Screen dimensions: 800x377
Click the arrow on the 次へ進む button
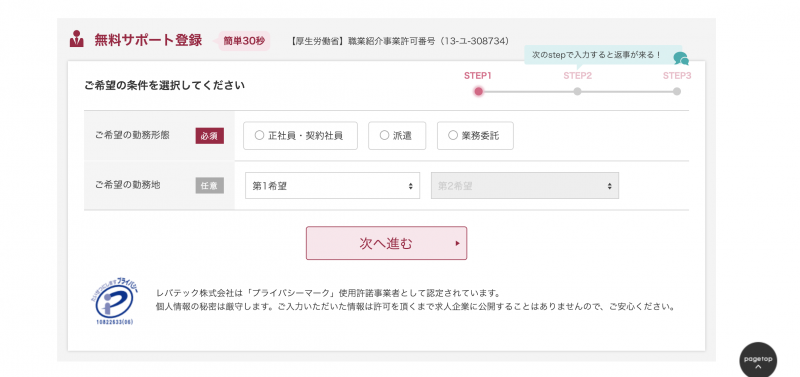[457, 243]
